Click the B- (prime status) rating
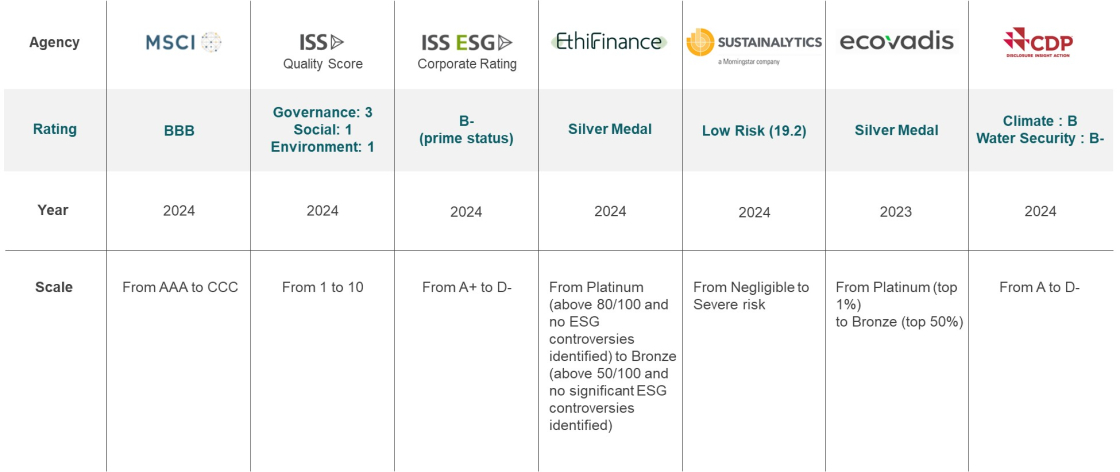Screen dimensions: 1120x472 pos(466,130)
